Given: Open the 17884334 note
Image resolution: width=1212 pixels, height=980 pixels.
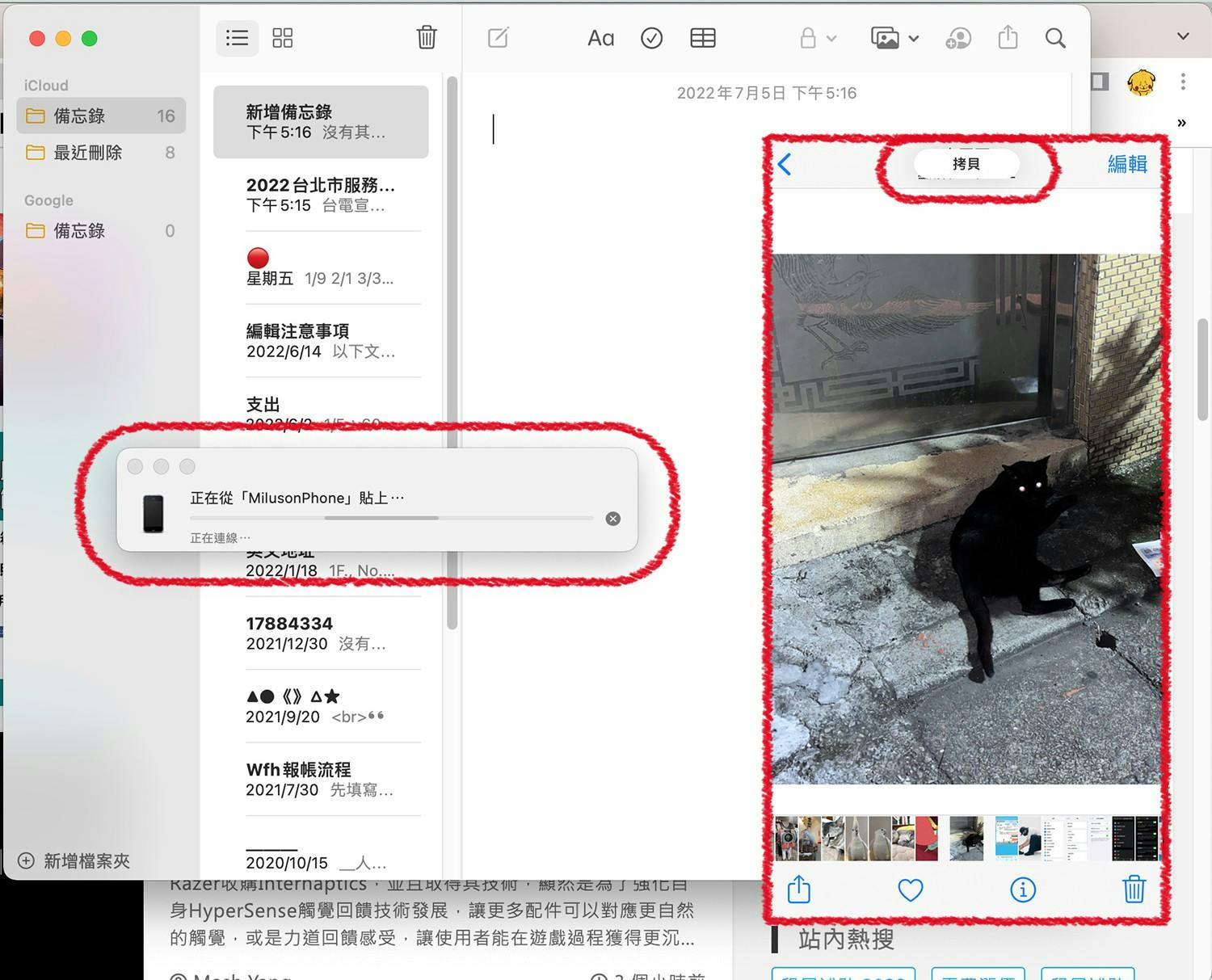Looking at the screenshot, I should (321, 633).
